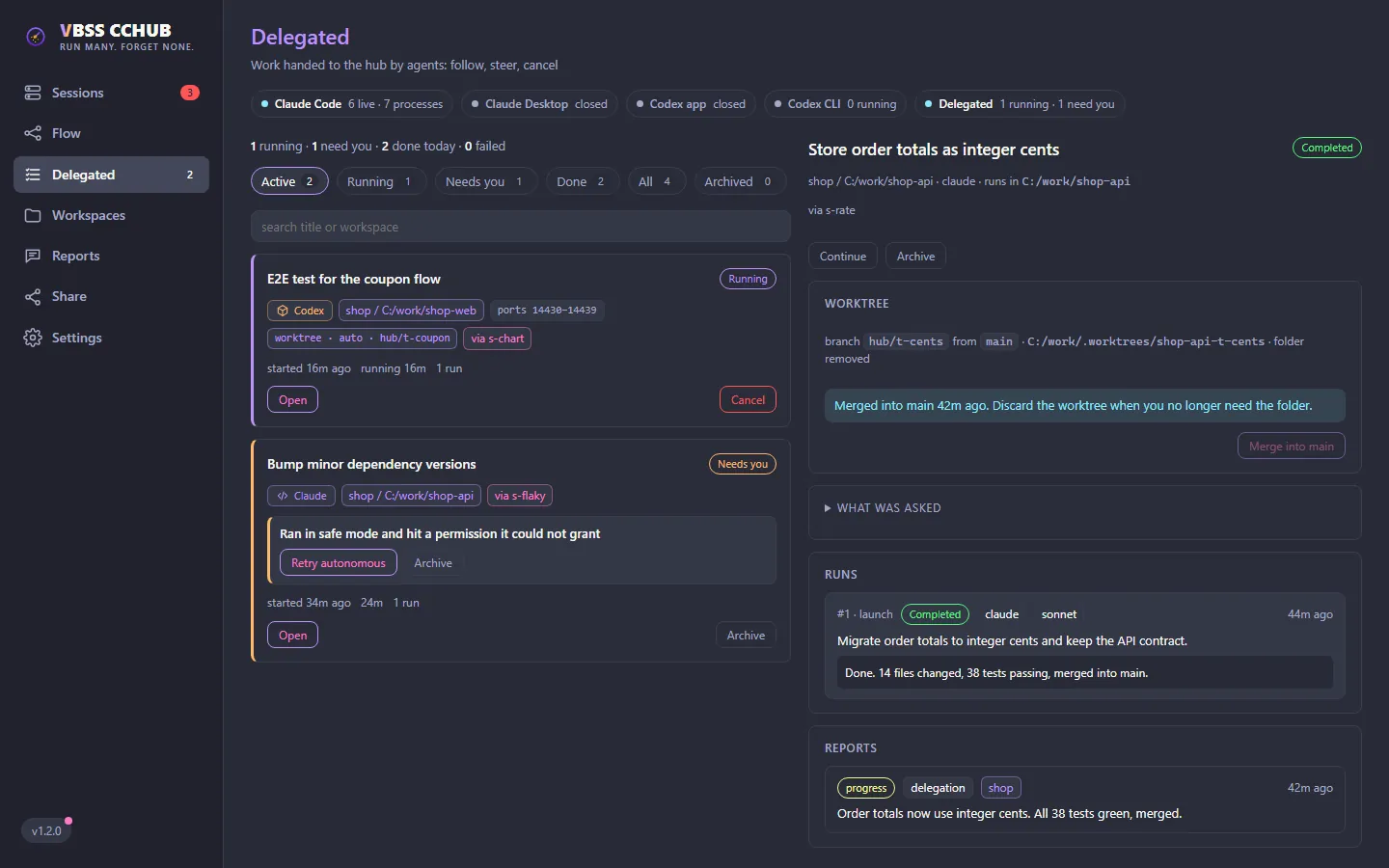
Task: Click the VBSS CCHUB logo icon
Action: (x=36, y=37)
